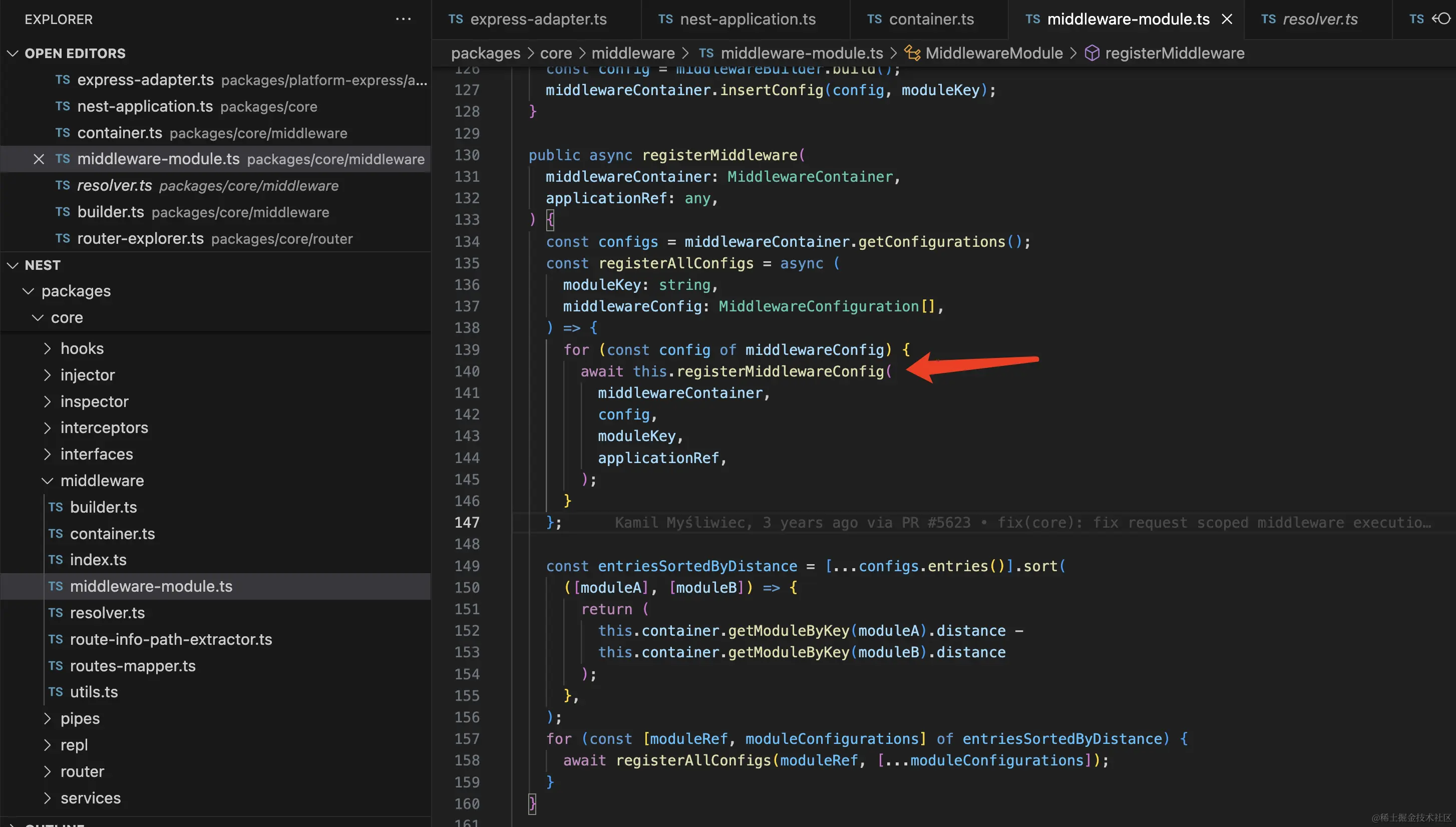Open utils.ts file in tree
The width and height of the screenshot is (1456, 827).
216,692
